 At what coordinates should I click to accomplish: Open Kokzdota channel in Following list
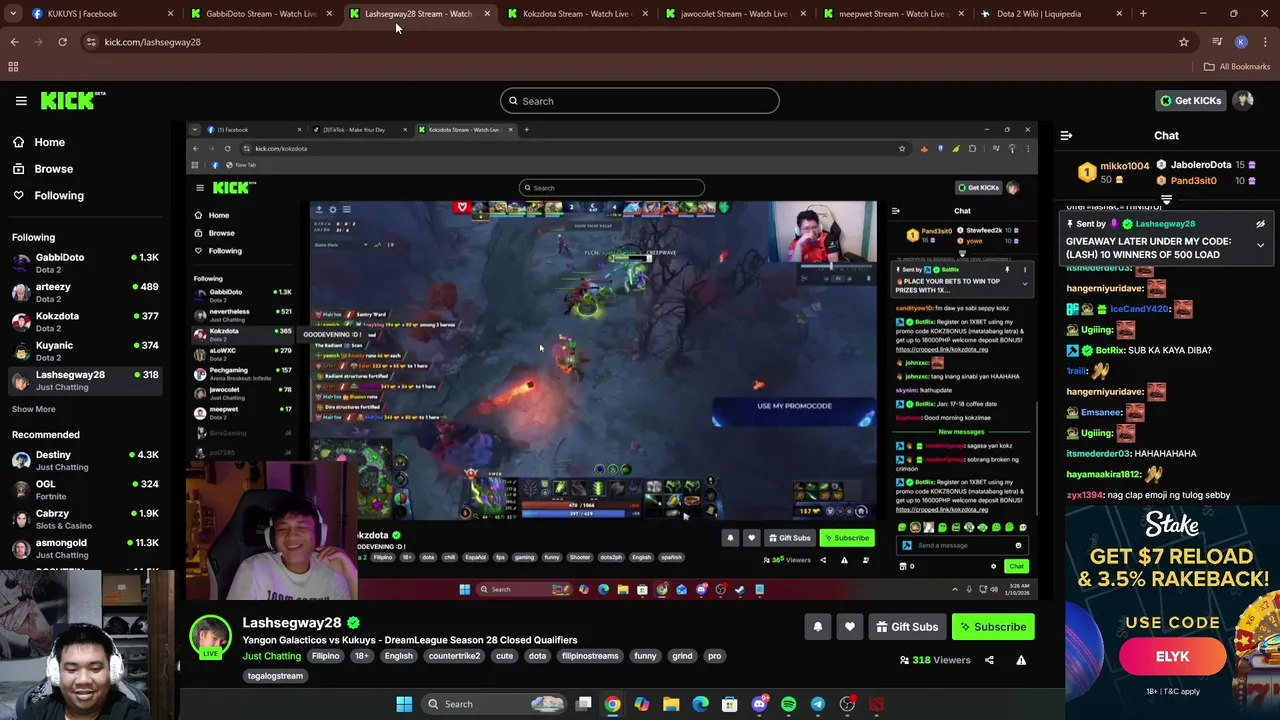pos(85,321)
